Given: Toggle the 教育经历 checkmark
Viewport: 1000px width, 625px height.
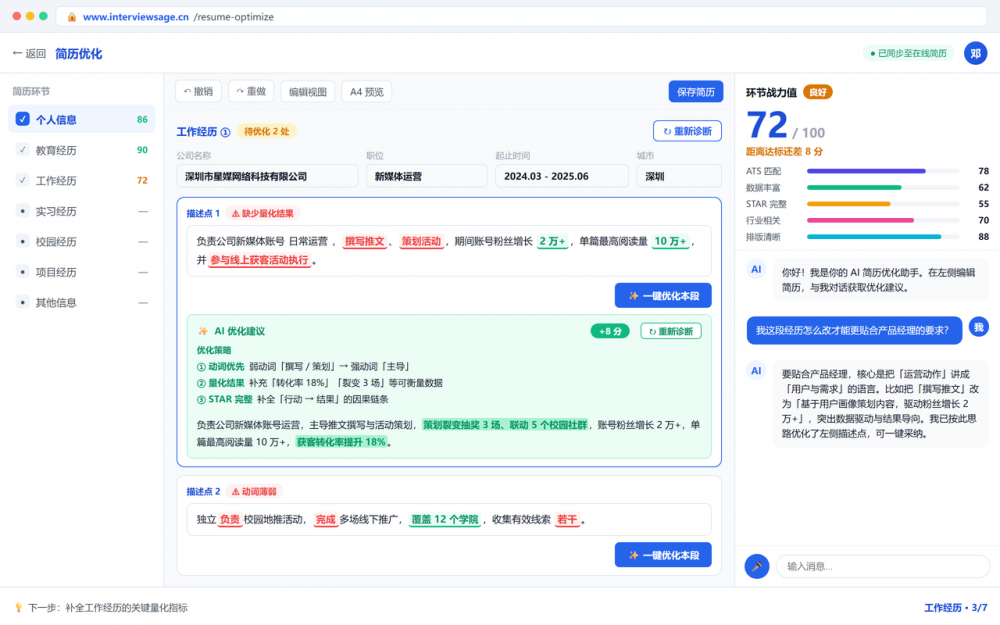Looking at the screenshot, I should click(x=22, y=150).
